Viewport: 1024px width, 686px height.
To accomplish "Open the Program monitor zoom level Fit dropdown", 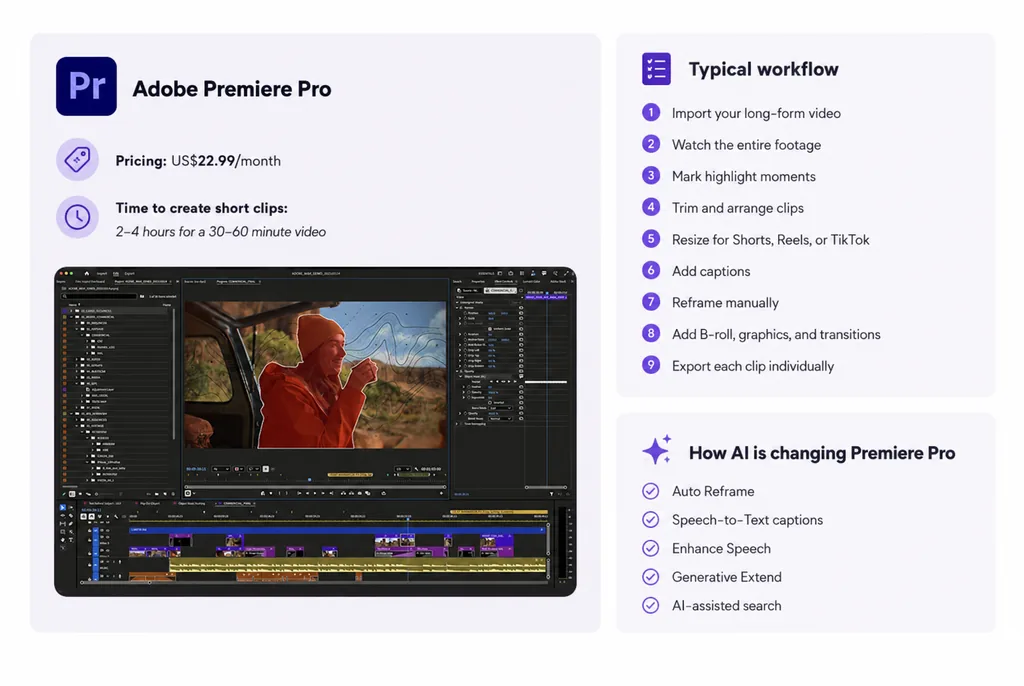I will [x=221, y=469].
